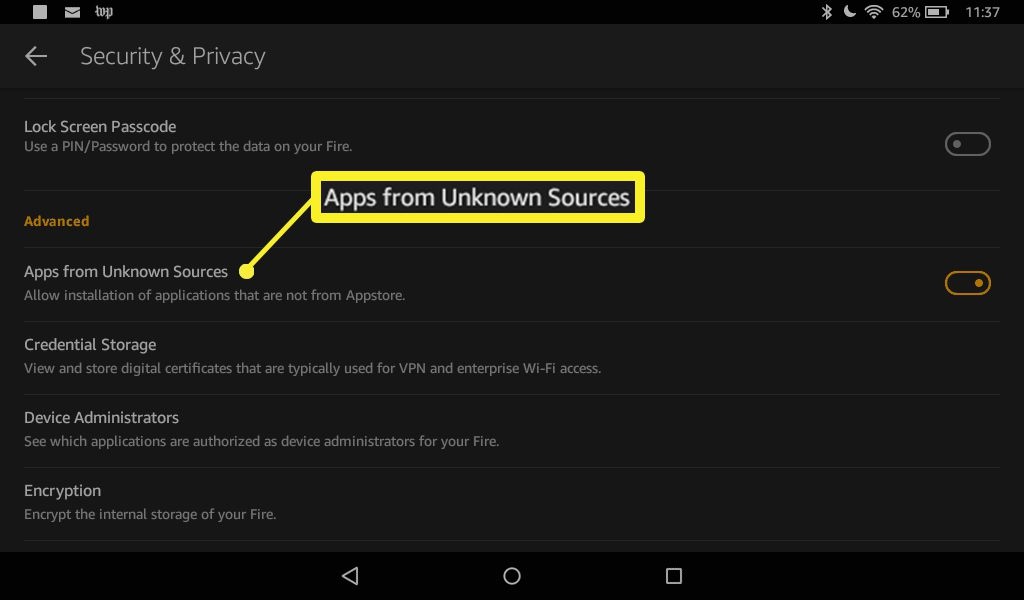1024x600 pixels.
Task: Tap the 62% battery percentage text
Action: pos(906,12)
